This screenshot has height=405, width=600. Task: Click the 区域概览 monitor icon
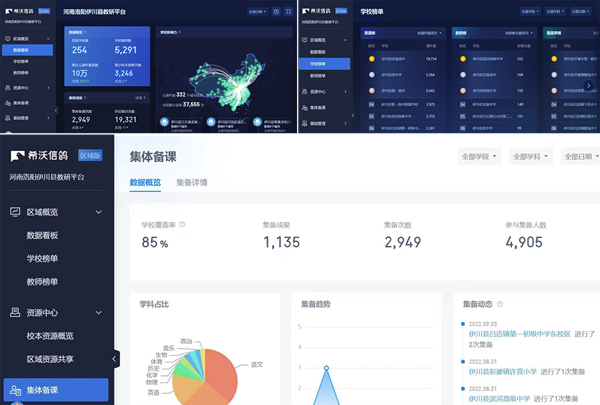pyautogui.click(x=15, y=212)
